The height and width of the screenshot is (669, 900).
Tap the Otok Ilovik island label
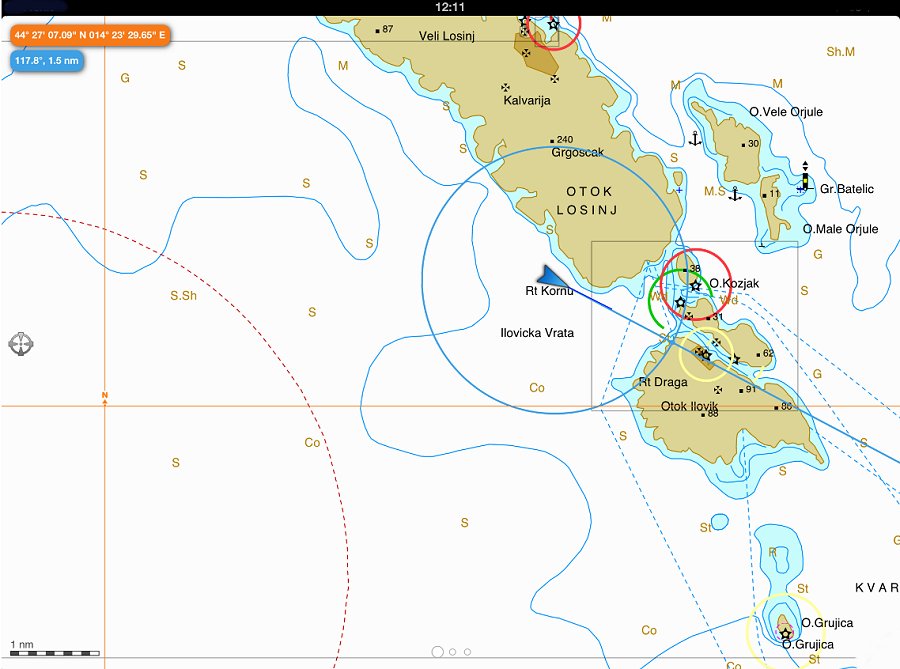(x=690, y=406)
